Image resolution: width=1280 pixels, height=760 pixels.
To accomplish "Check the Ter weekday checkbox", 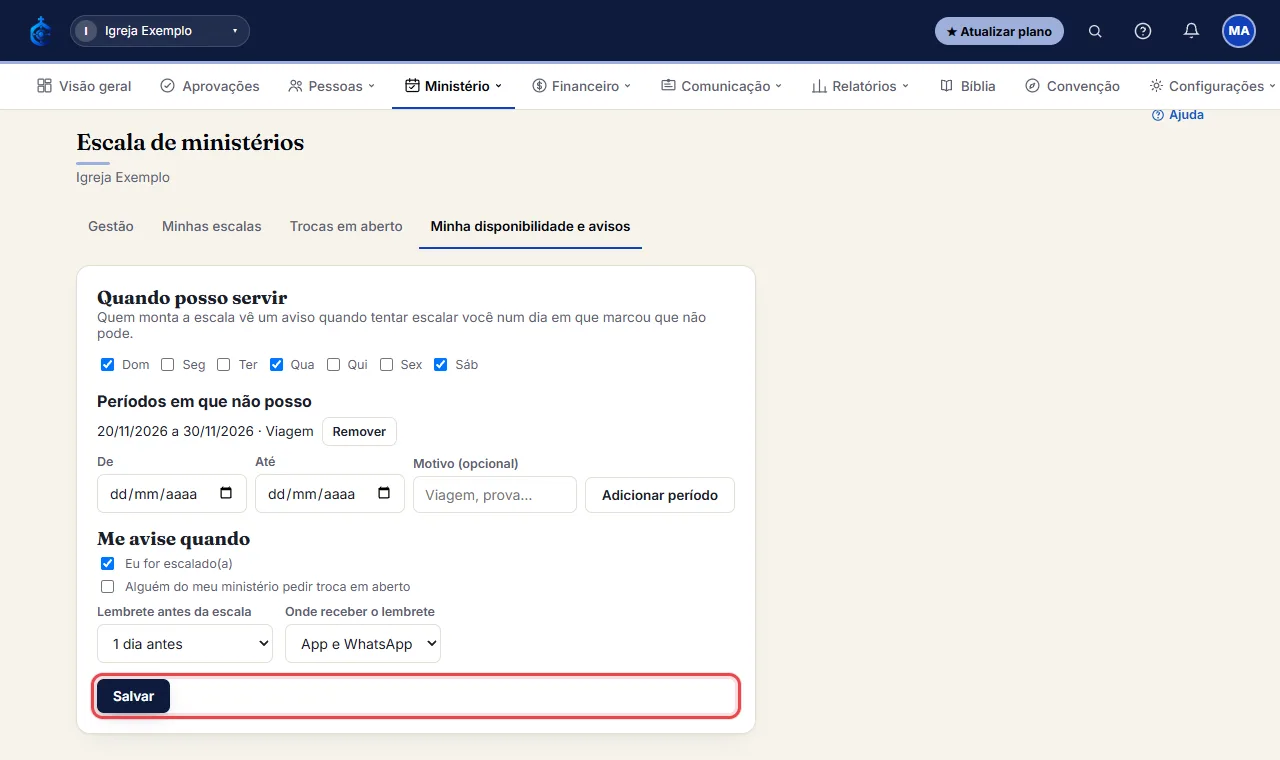I will (224, 365).
